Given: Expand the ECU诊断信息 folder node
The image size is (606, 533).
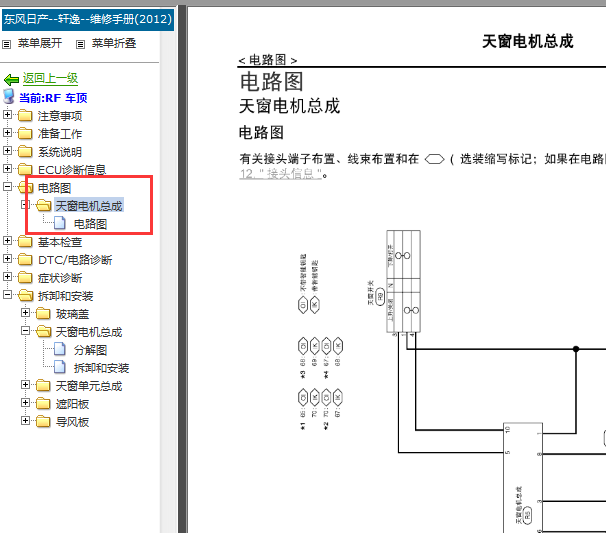Looking at the screenshot, I should pos(7,169).
